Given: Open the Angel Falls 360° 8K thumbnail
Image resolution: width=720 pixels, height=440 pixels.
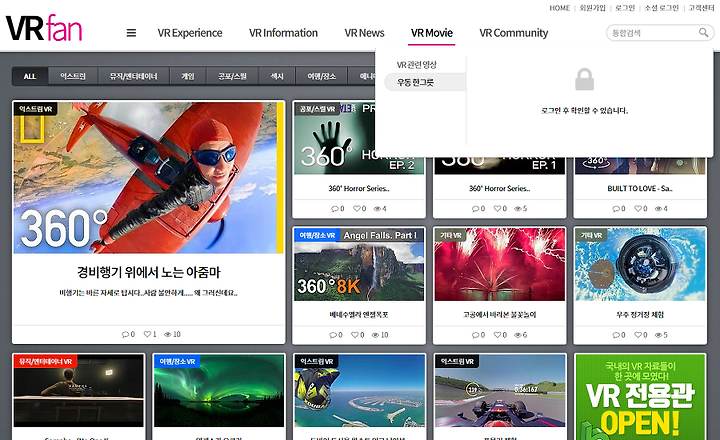Looking at the screenshot, I should coord(359,265).
